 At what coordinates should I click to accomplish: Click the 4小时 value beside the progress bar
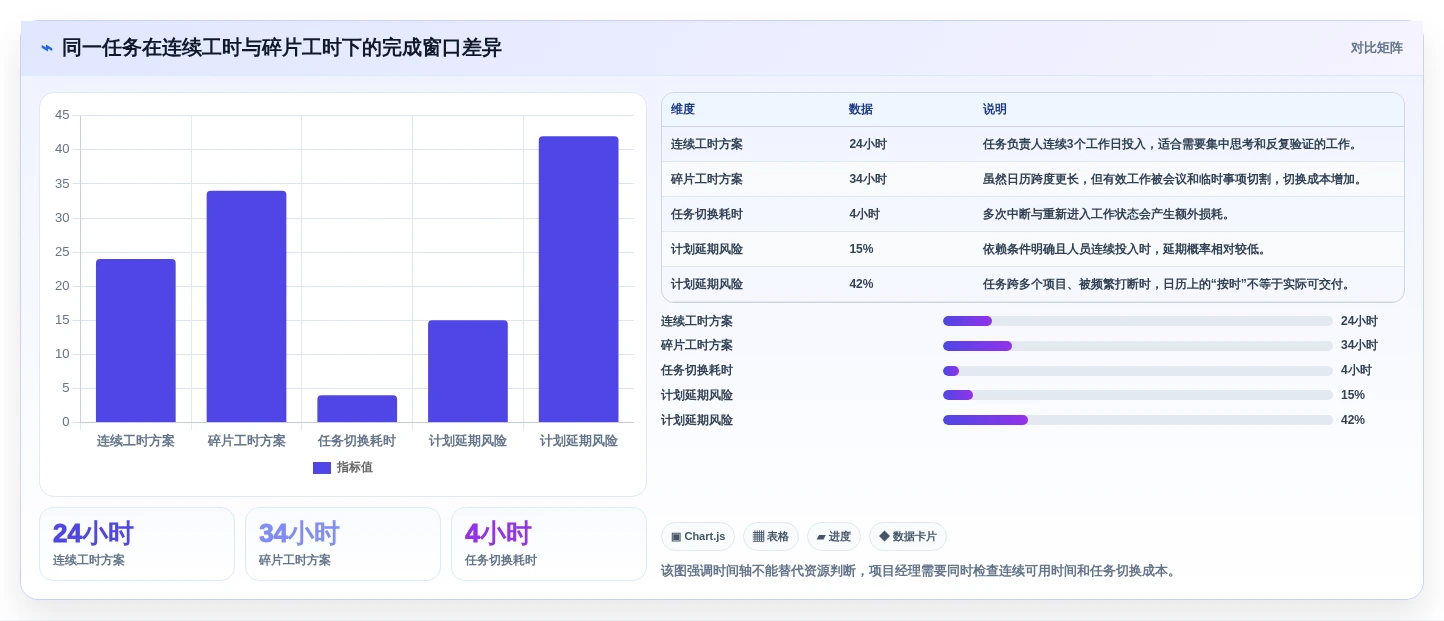(1356, 370)
